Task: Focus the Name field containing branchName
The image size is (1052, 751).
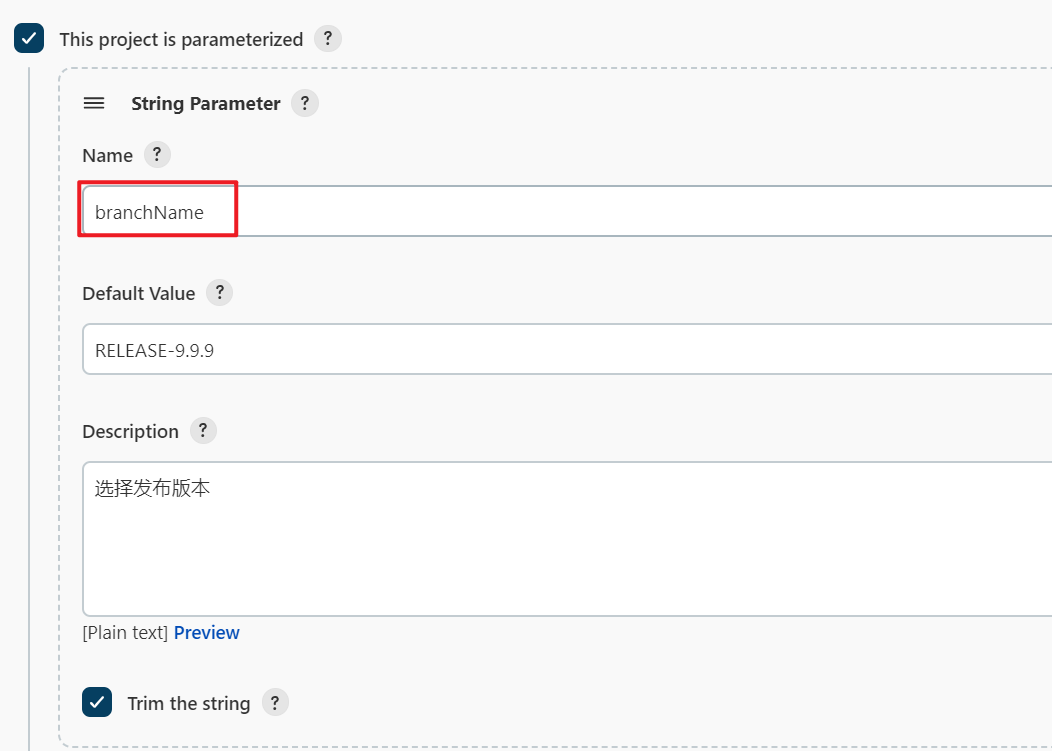Action: click(x=567, y=211)
